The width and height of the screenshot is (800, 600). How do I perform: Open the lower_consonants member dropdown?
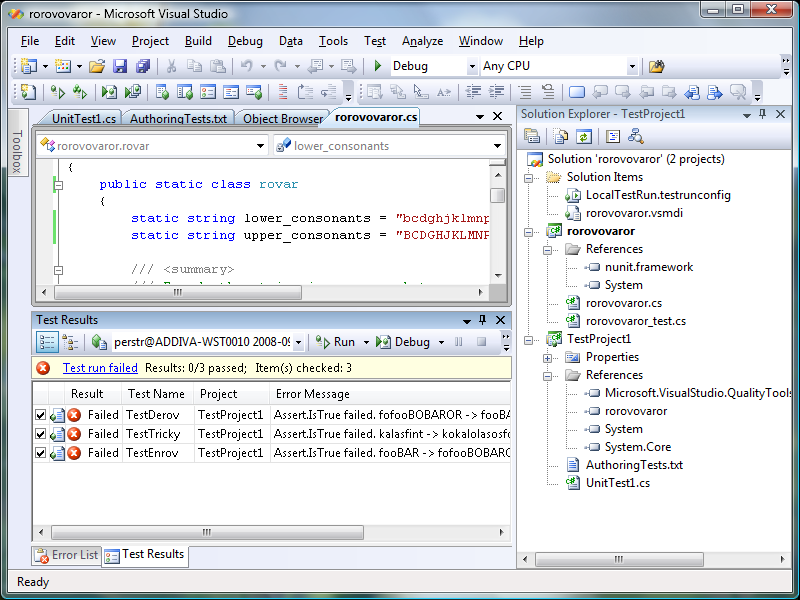tap(497, 146)
